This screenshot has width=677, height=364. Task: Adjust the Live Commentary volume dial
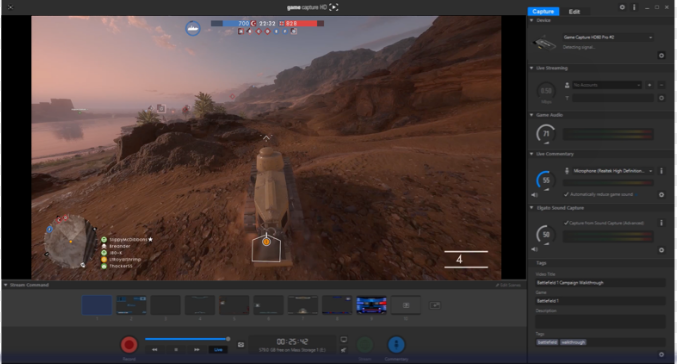coord(546,180)
